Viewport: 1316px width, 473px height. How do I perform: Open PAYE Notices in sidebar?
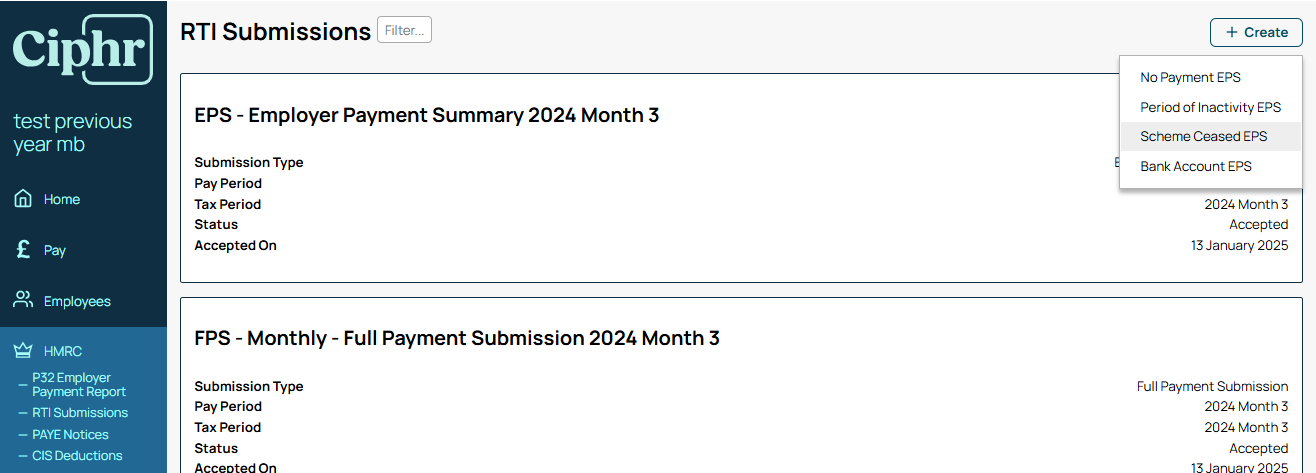click(70, 435)
